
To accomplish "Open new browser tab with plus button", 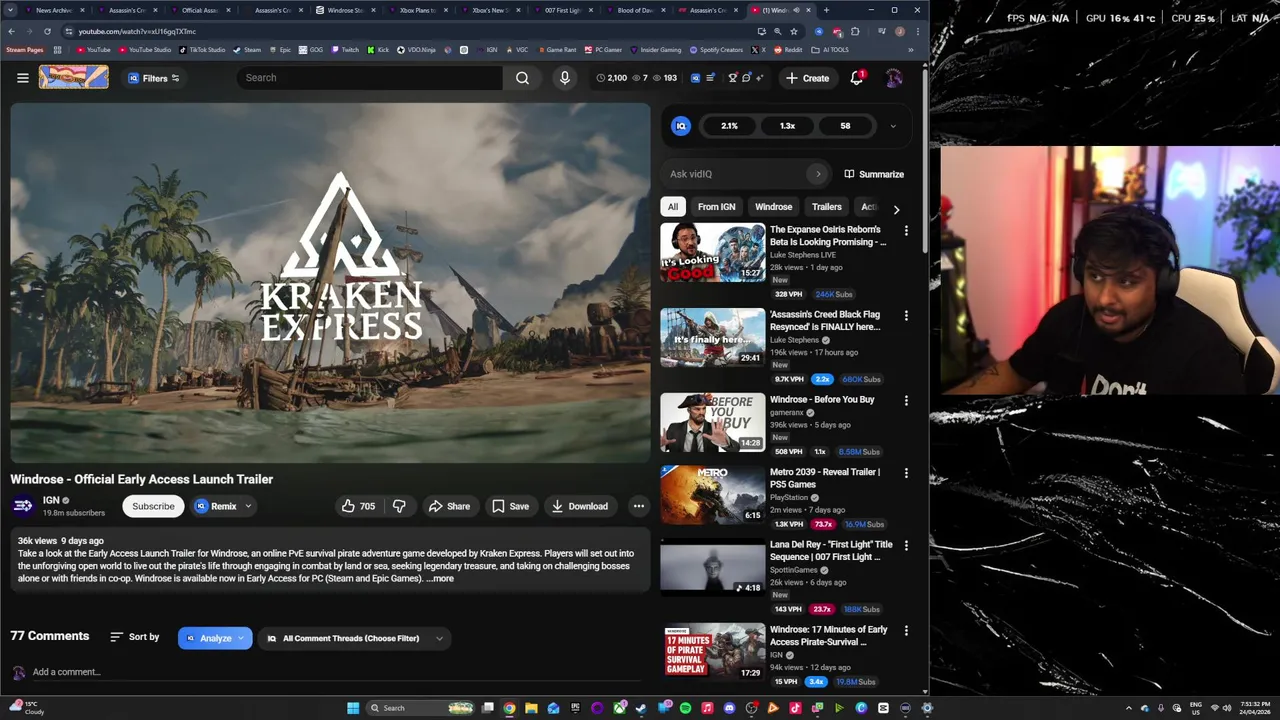I will coord(826,10).
